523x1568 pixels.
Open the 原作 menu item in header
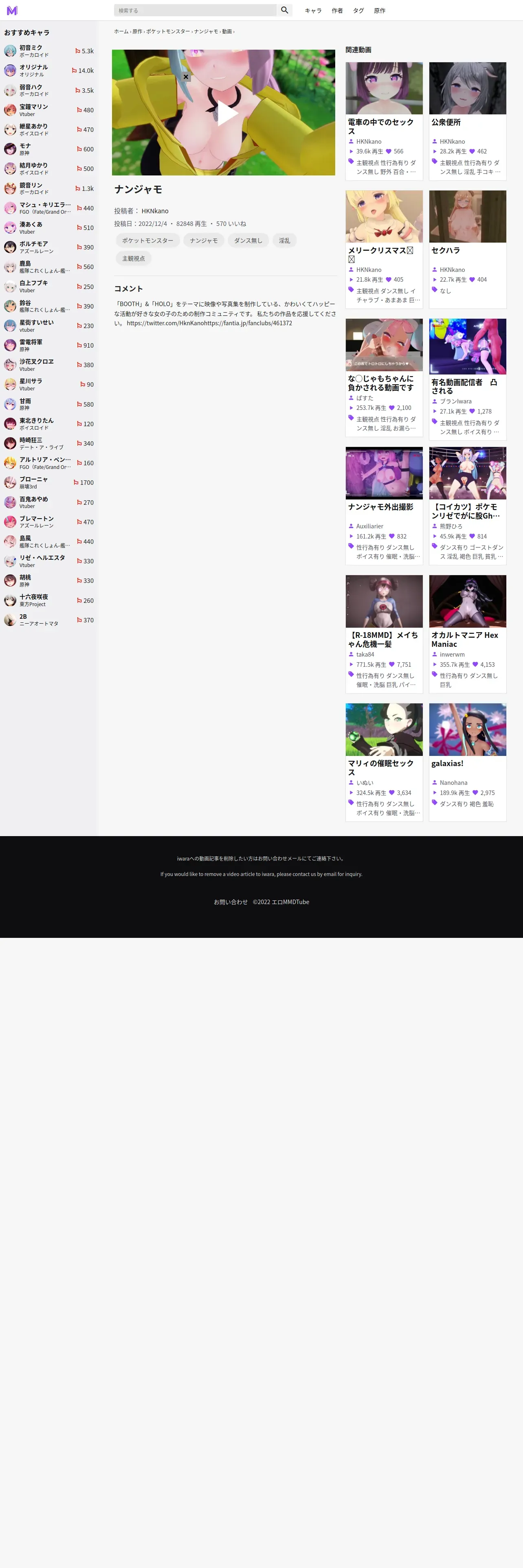coord(379,10)
